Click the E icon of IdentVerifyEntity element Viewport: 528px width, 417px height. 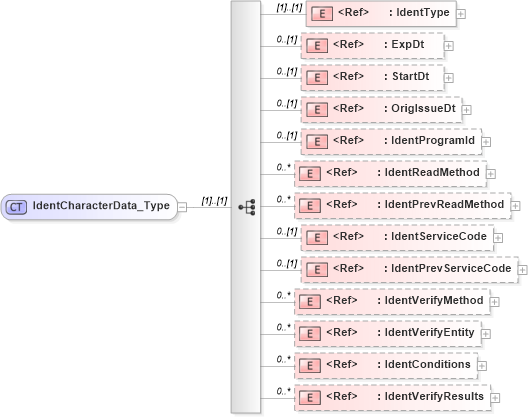tap(310, 334)
